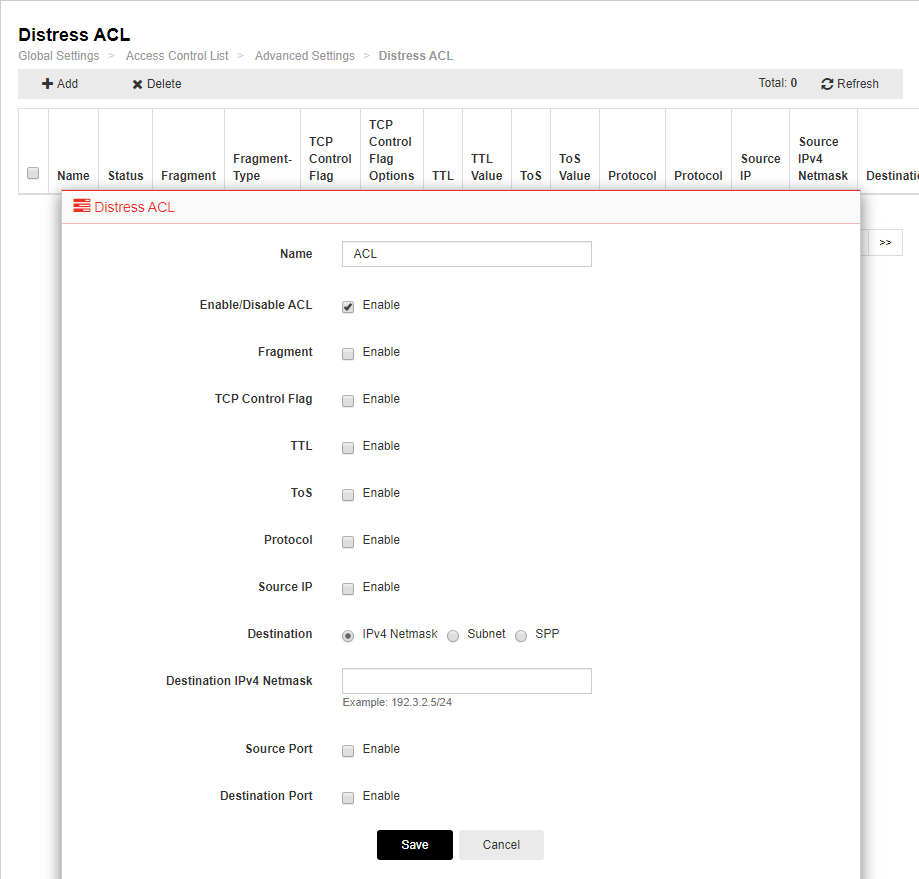Add a new ACL entry
This screenshot has height=879, width=919.
(x=59, y=84)
